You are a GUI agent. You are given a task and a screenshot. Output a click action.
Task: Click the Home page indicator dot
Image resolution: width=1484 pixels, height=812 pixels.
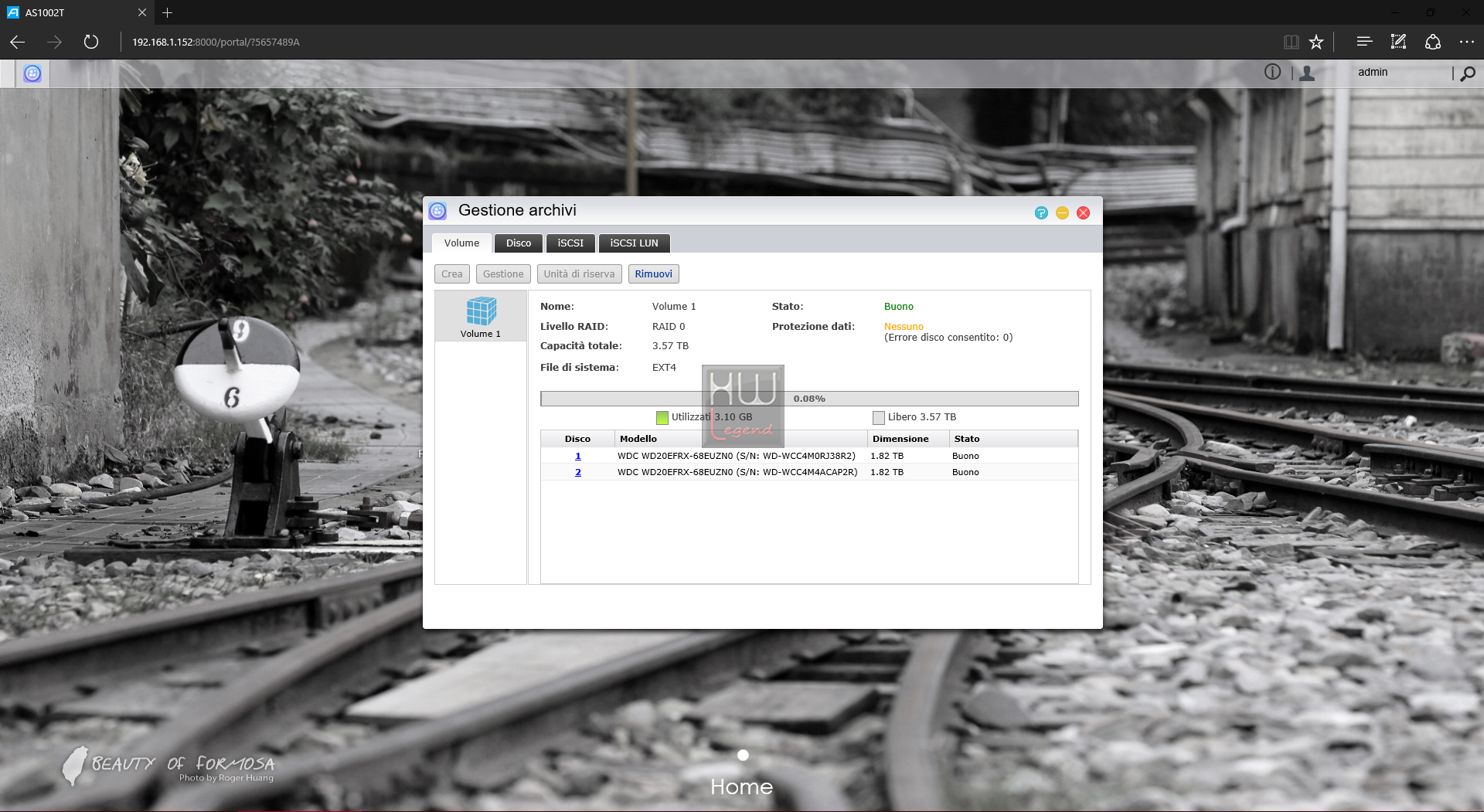[x=743, y=755]
